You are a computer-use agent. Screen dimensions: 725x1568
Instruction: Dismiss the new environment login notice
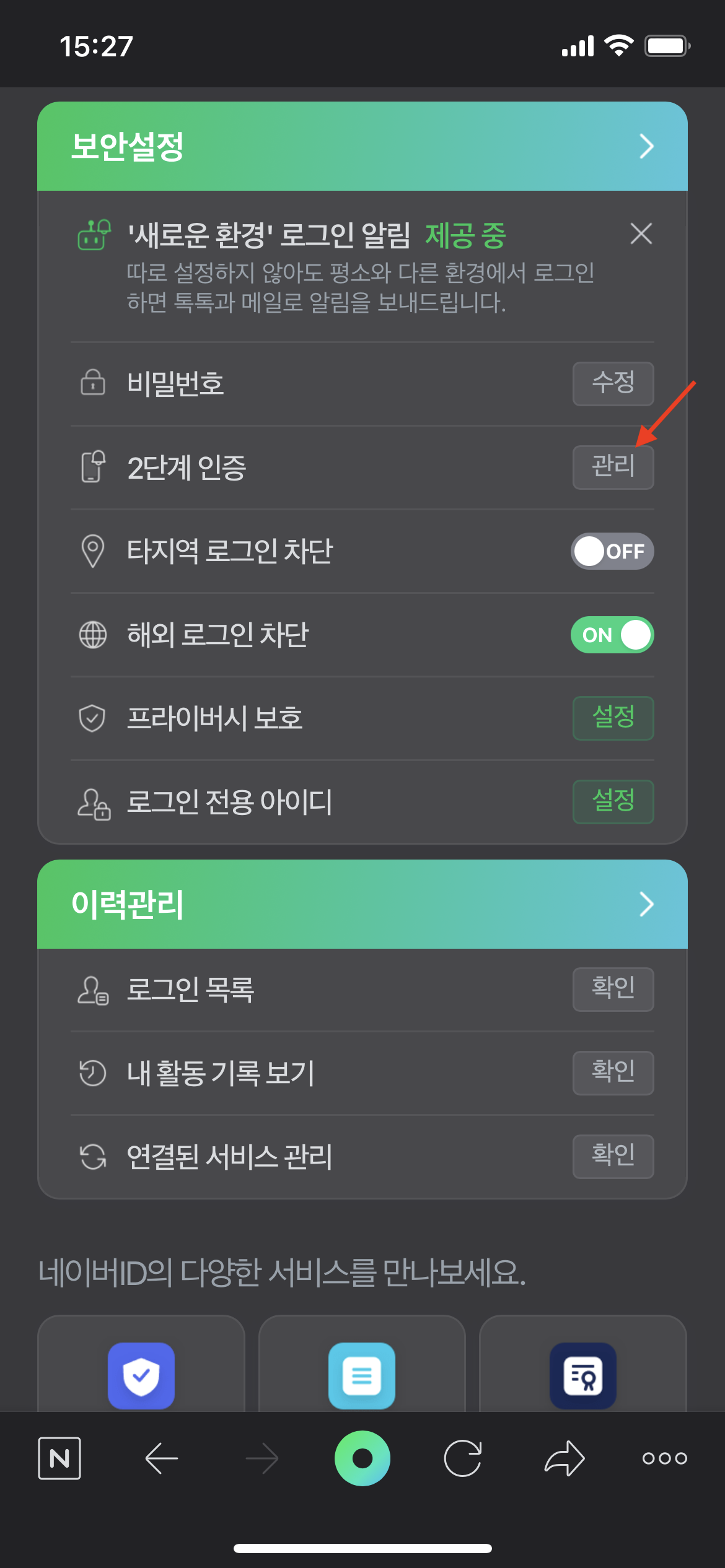(641, 234)
